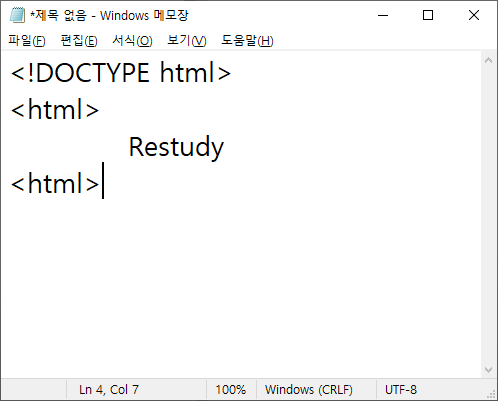Open the 도움말(H) menu

tap(247, 41)
